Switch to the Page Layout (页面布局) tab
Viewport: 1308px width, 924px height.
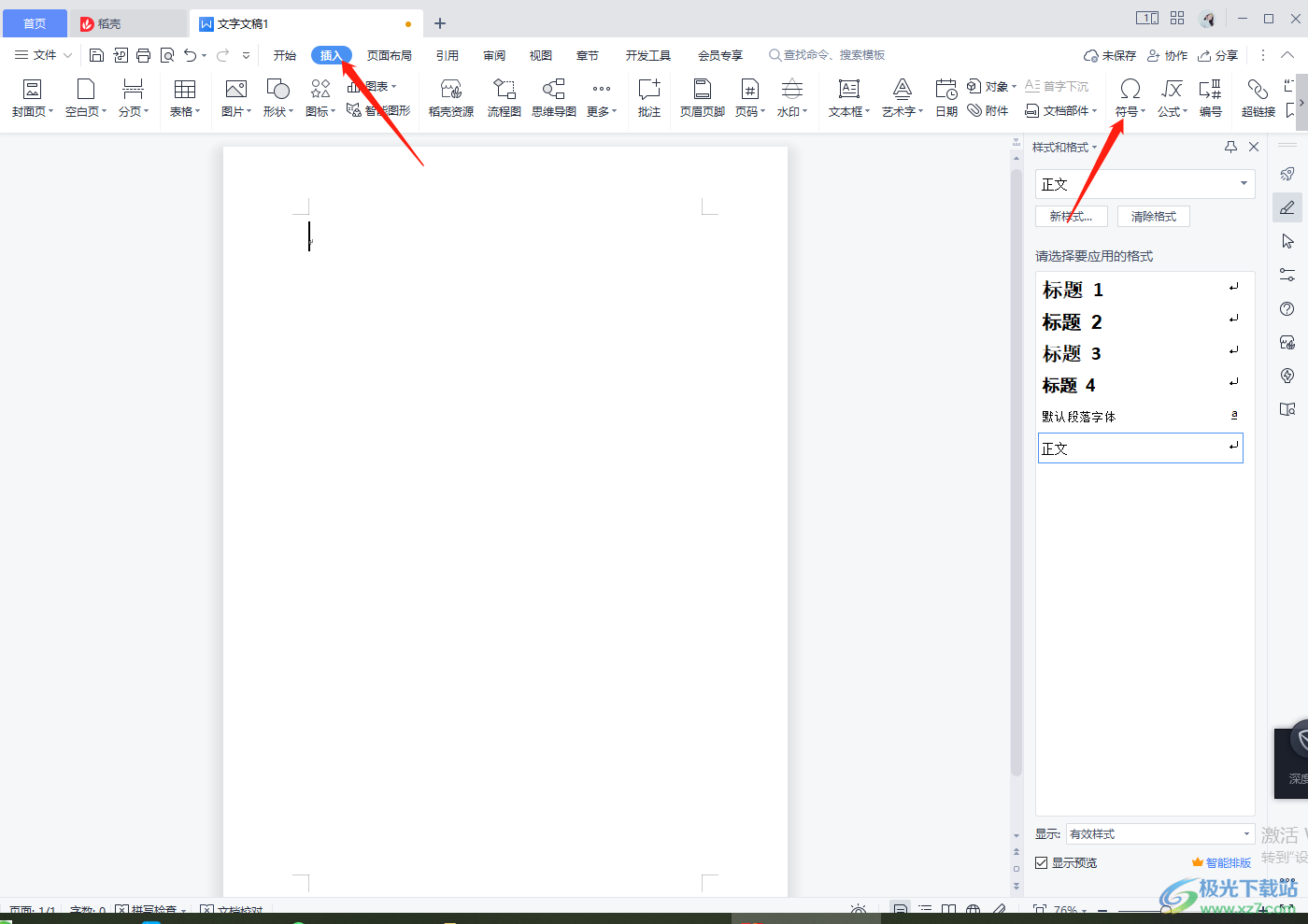point(390,55)
